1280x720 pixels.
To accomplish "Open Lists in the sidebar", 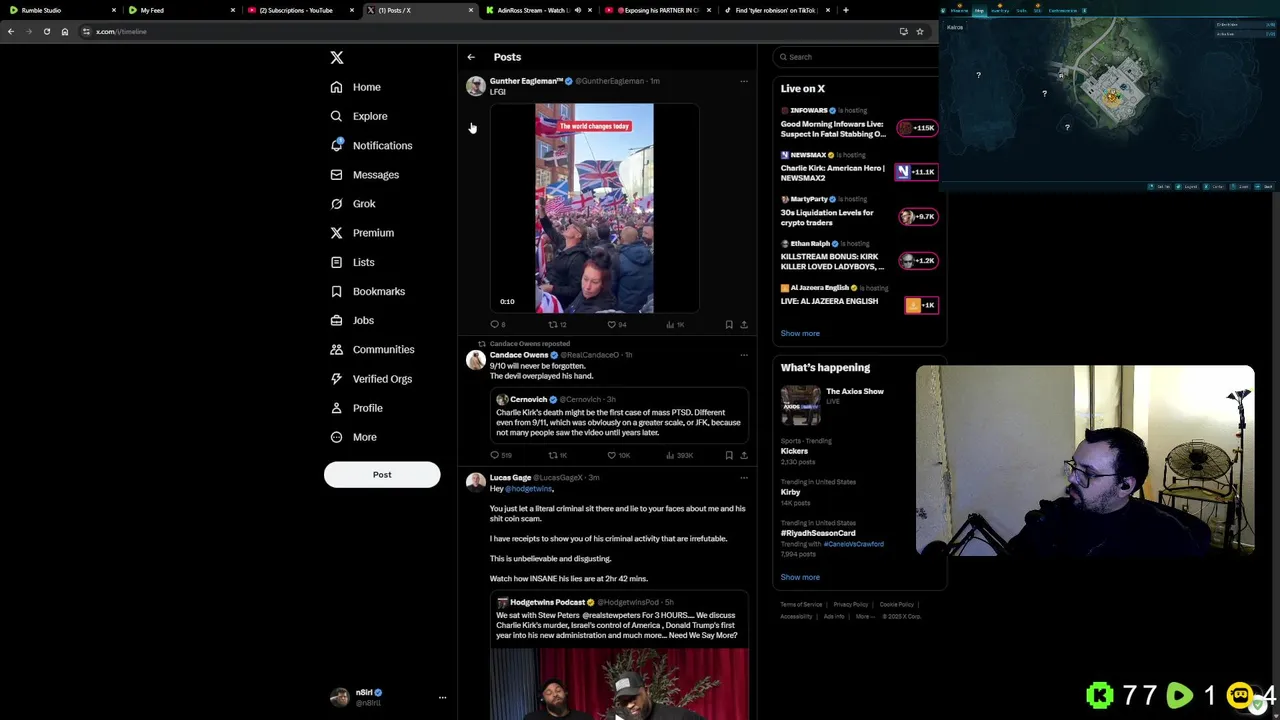I will 352,262.
